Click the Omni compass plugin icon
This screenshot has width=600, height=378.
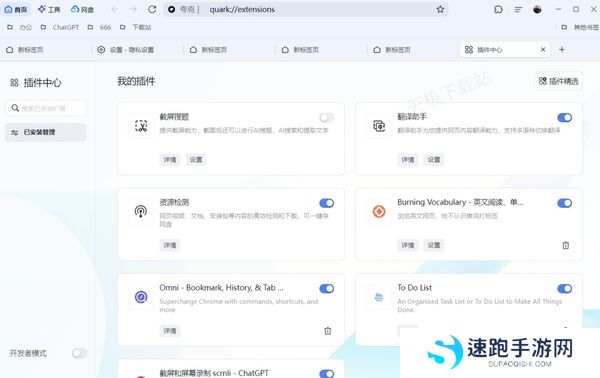click(x=141, y=297)
